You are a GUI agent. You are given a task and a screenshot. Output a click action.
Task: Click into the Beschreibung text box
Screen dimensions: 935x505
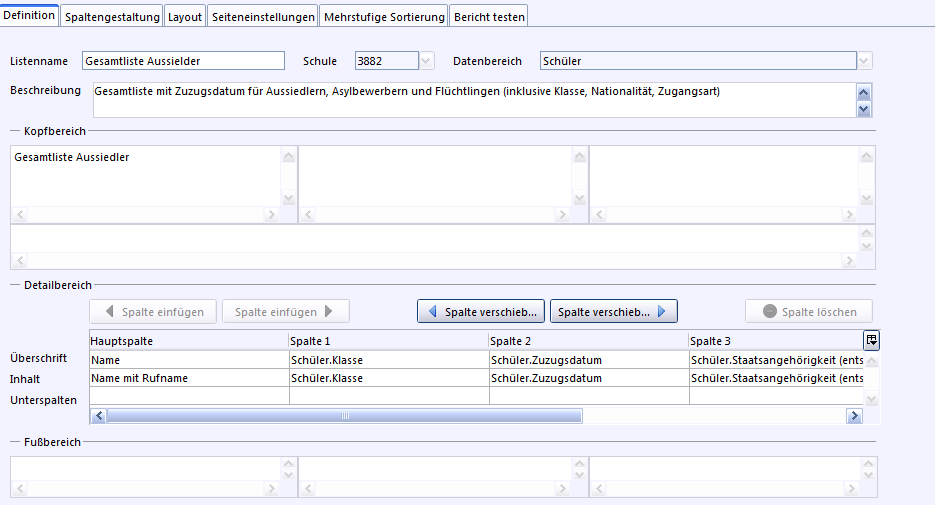(x=475, y=100)
